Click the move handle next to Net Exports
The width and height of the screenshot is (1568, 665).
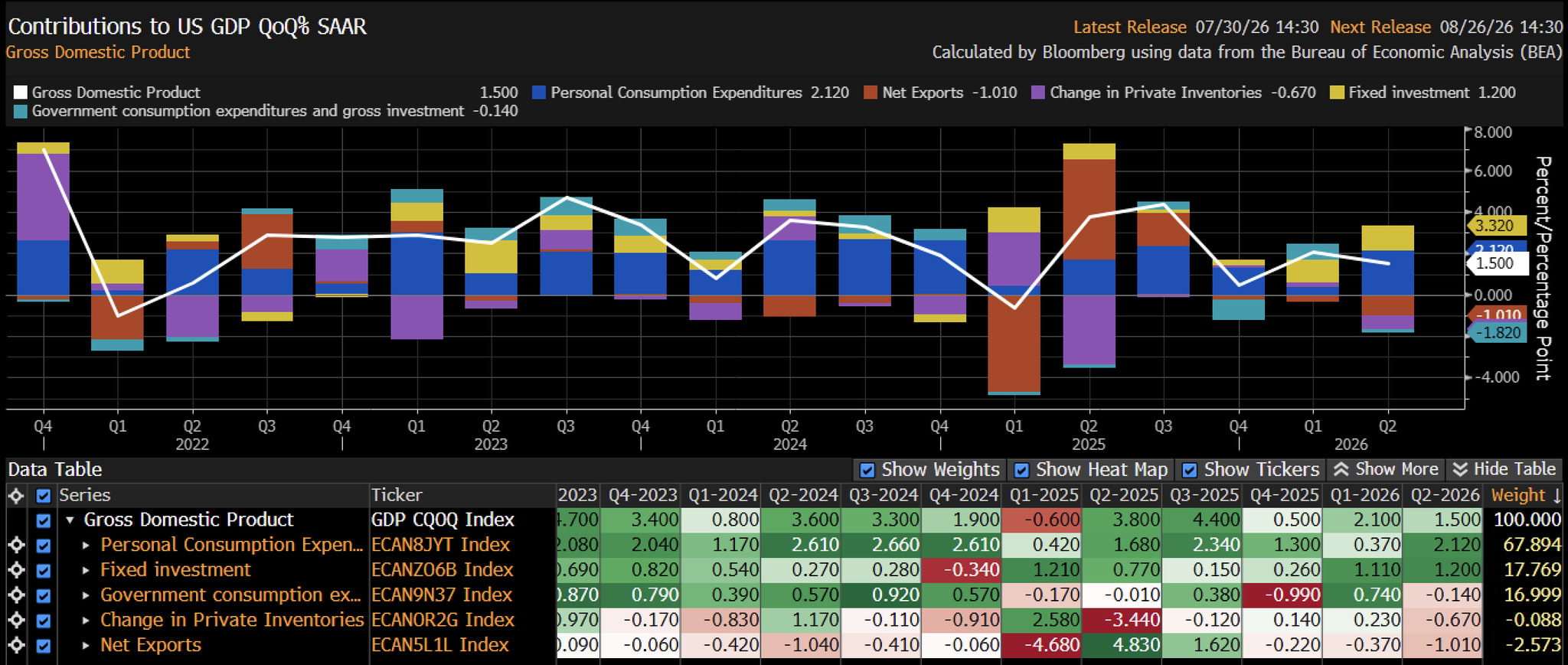click(x=16, y=646)
